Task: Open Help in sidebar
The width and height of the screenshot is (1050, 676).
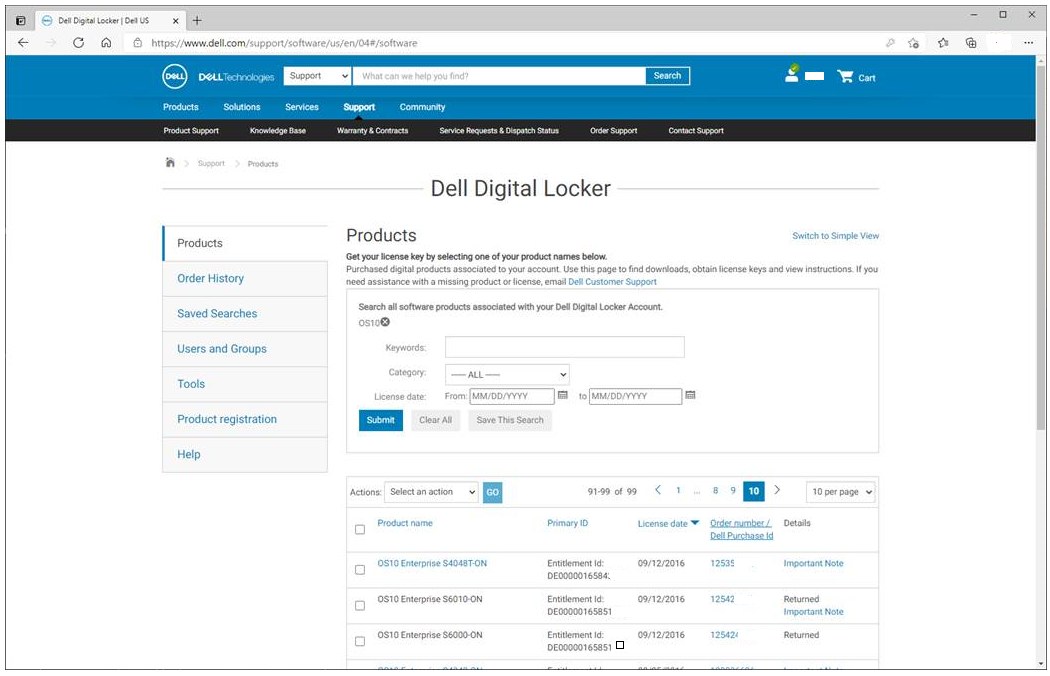Action: pos(245,454)
